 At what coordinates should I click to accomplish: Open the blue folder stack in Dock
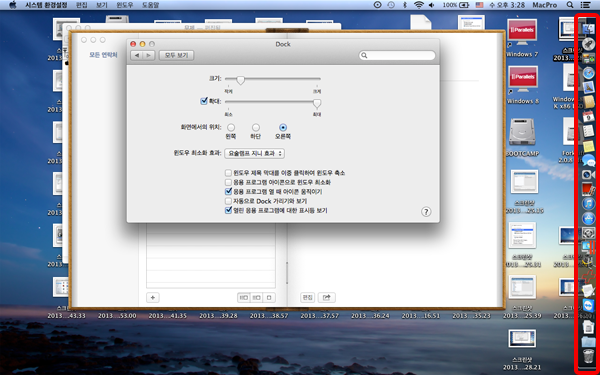click(589, 341)
